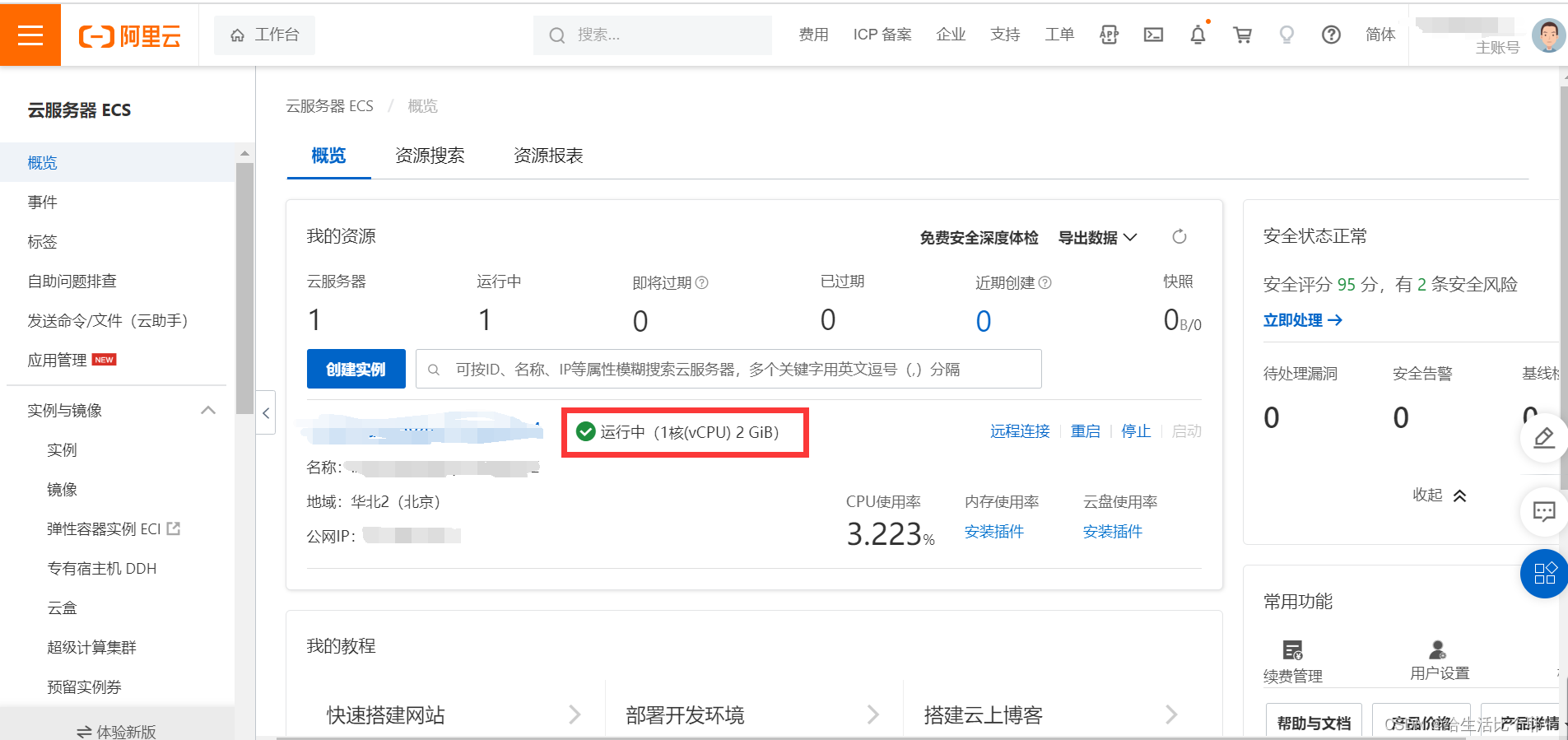The image size is (1568, 740).
Task: Open the edit feedback floating icon
Action: click(x=1543, y=438)
